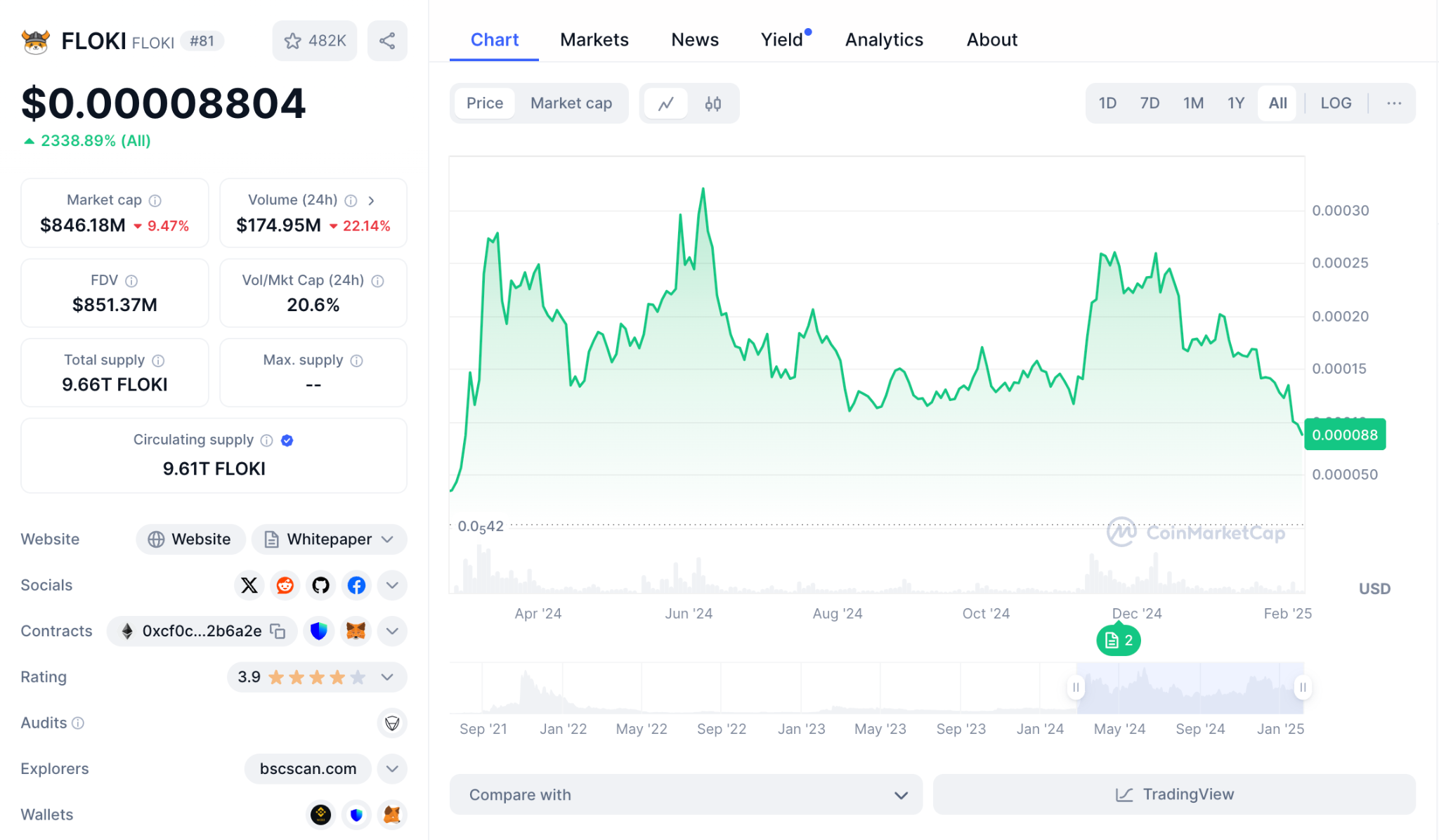1439x840 pixels.
Task: Set chart range to 1Y
Action: click(x=1236, y=103)
